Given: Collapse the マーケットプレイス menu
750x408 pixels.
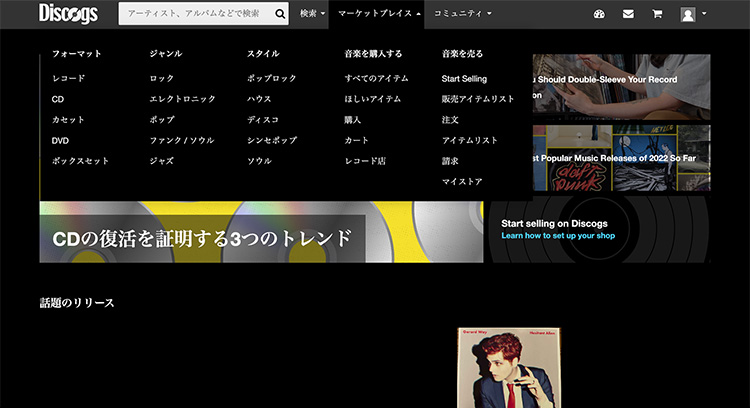Looking at the screenshot, I should coord(379,14).
